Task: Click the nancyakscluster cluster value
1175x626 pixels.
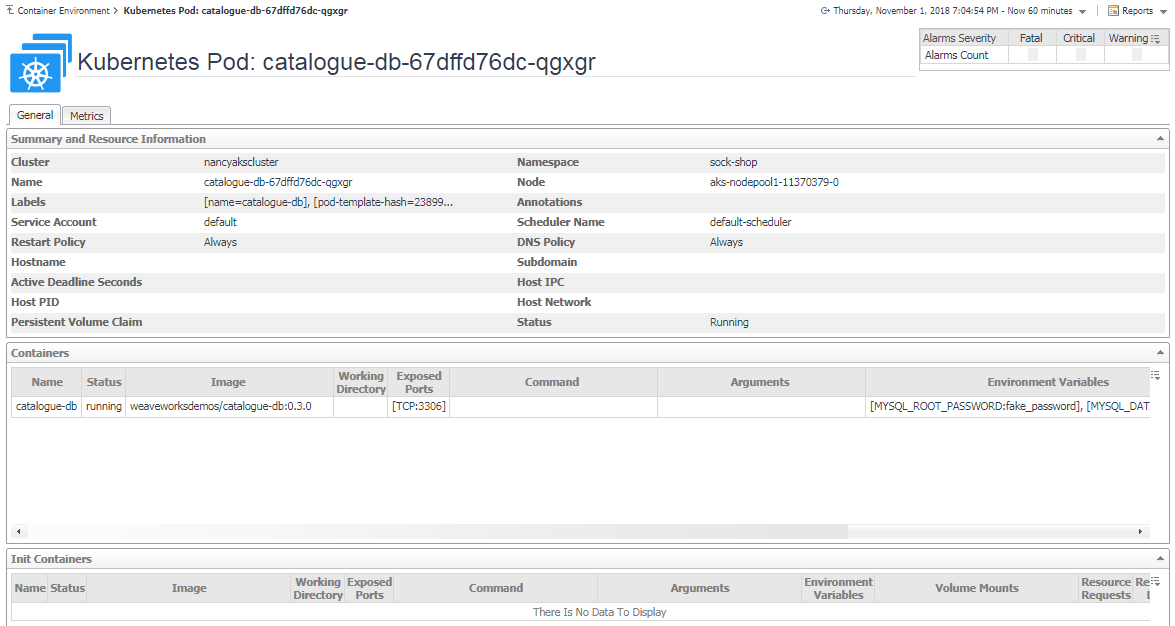Action: tap(241, 162)
